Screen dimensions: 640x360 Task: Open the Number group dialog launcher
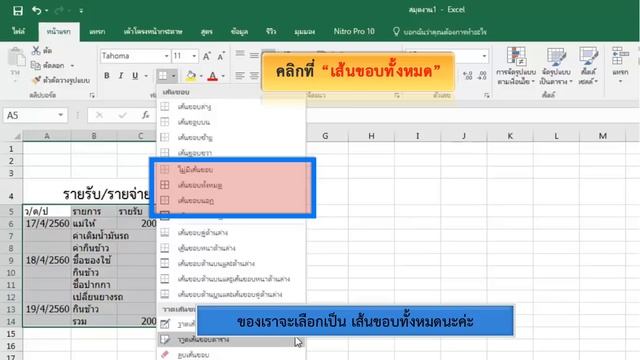(487, 95)
